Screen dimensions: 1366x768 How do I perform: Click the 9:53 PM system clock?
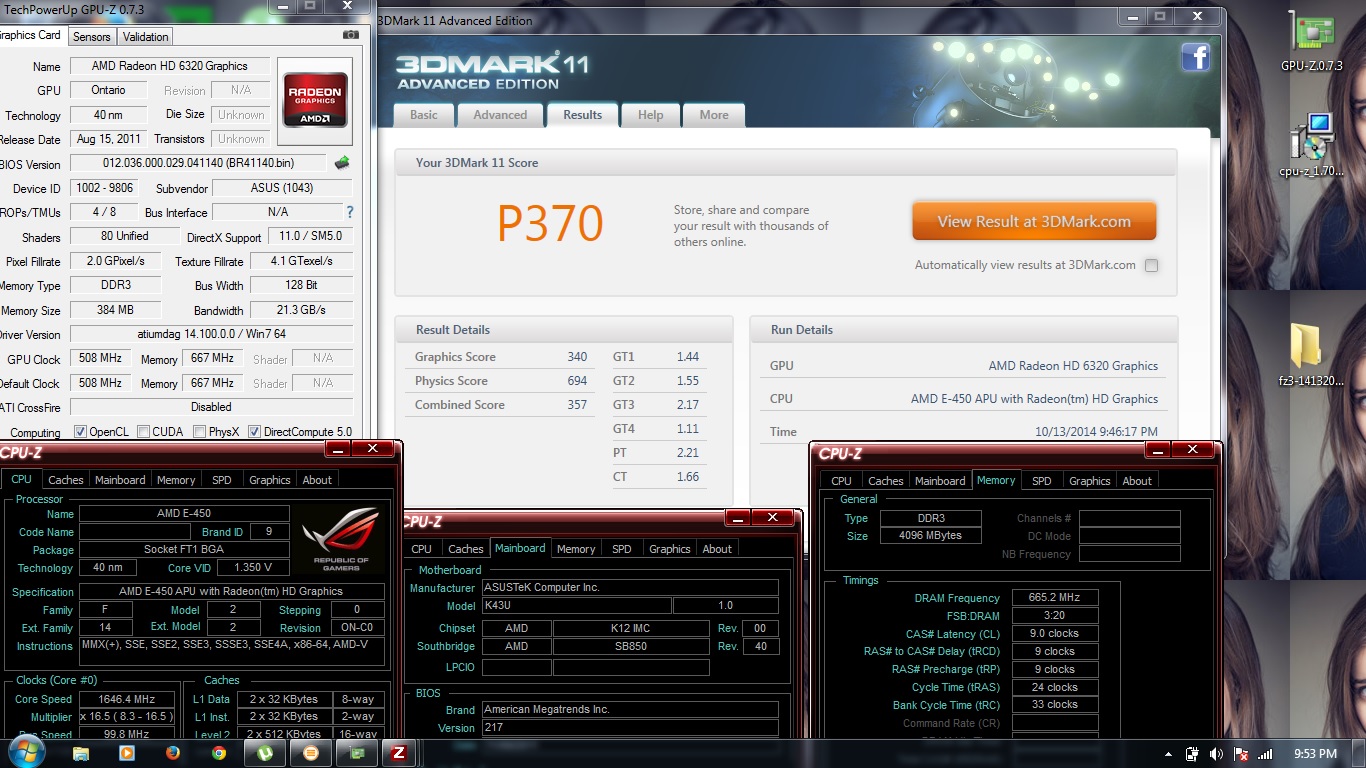1314,754
